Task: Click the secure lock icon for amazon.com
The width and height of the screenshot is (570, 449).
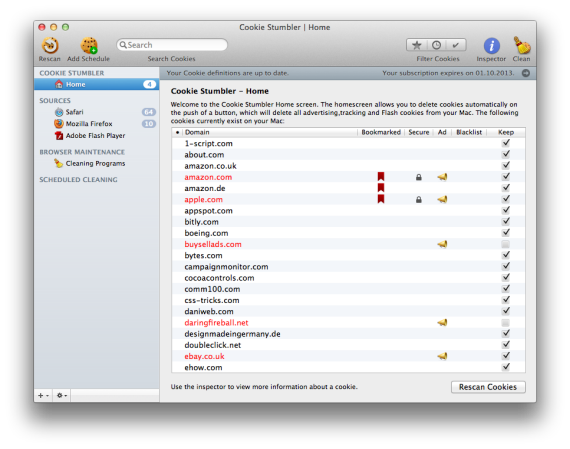Action: [x=419, y=177]
